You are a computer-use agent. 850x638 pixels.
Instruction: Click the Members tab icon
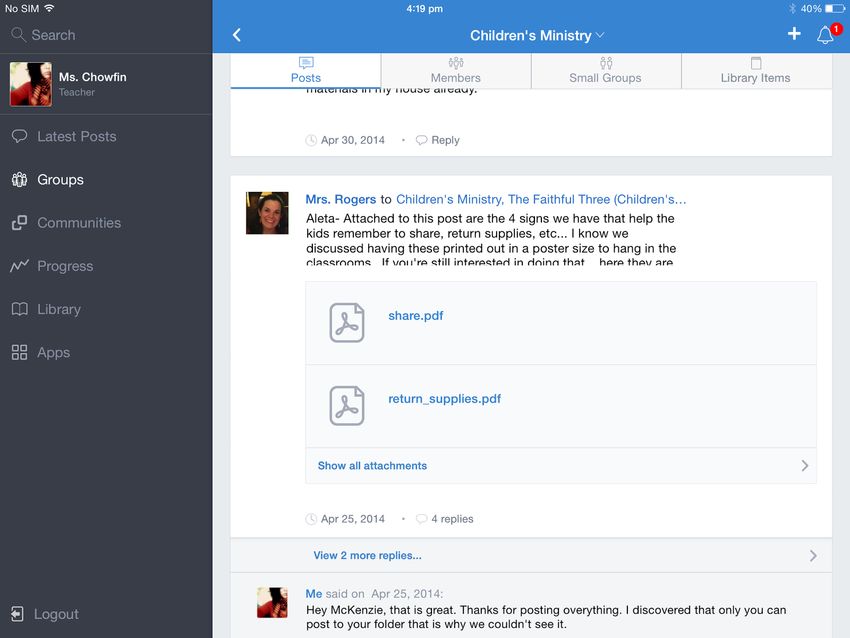point(456,63)
